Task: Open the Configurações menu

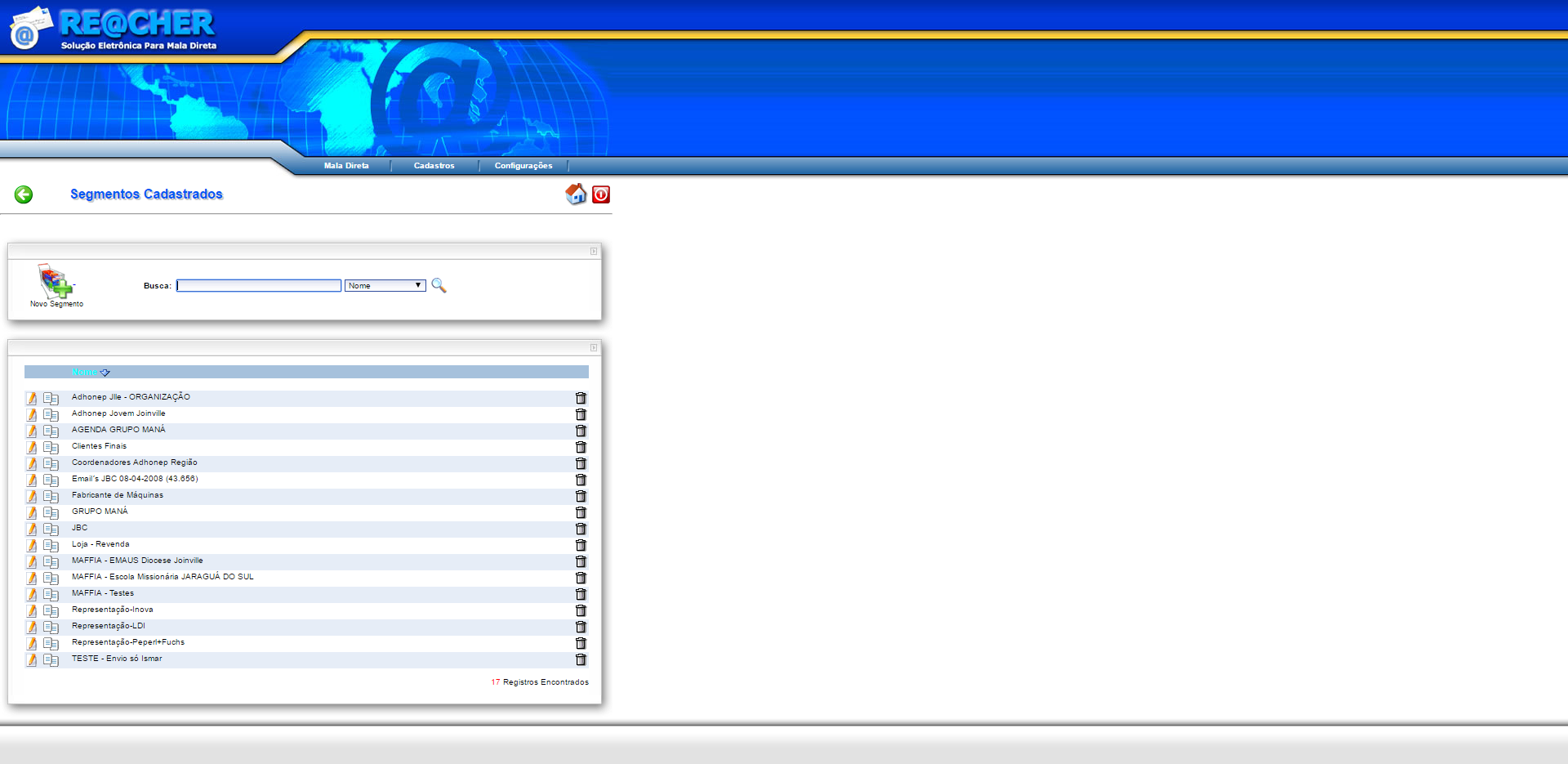Action: coord(523,166)
